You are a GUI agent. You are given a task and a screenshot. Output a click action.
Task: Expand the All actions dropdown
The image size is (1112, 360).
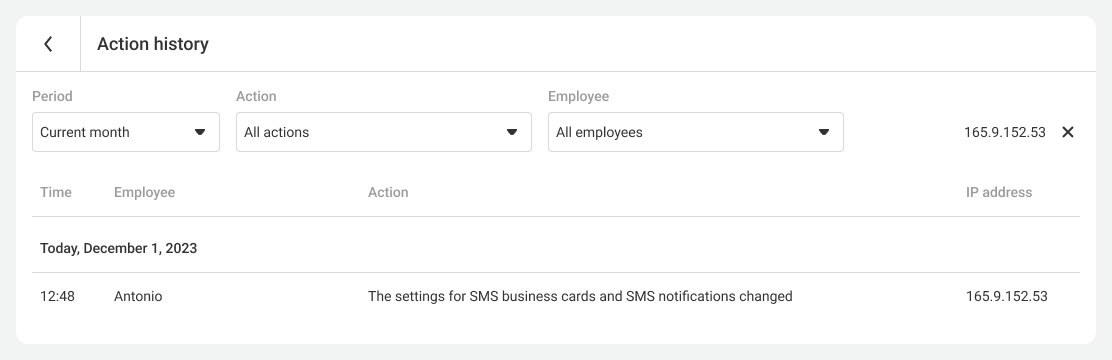coord(384,132)
